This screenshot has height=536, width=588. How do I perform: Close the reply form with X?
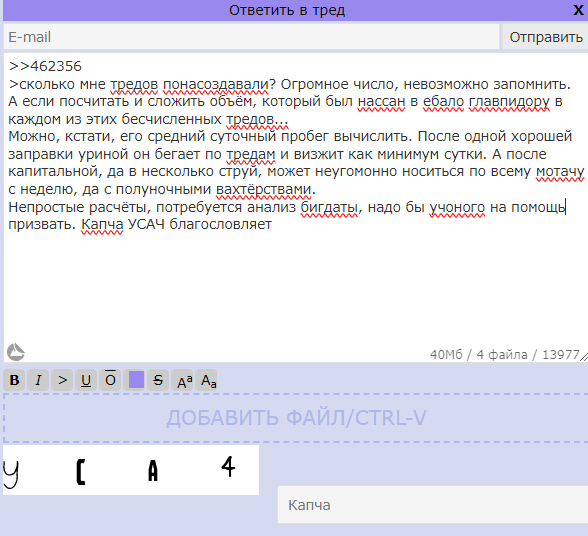point(579,10)
